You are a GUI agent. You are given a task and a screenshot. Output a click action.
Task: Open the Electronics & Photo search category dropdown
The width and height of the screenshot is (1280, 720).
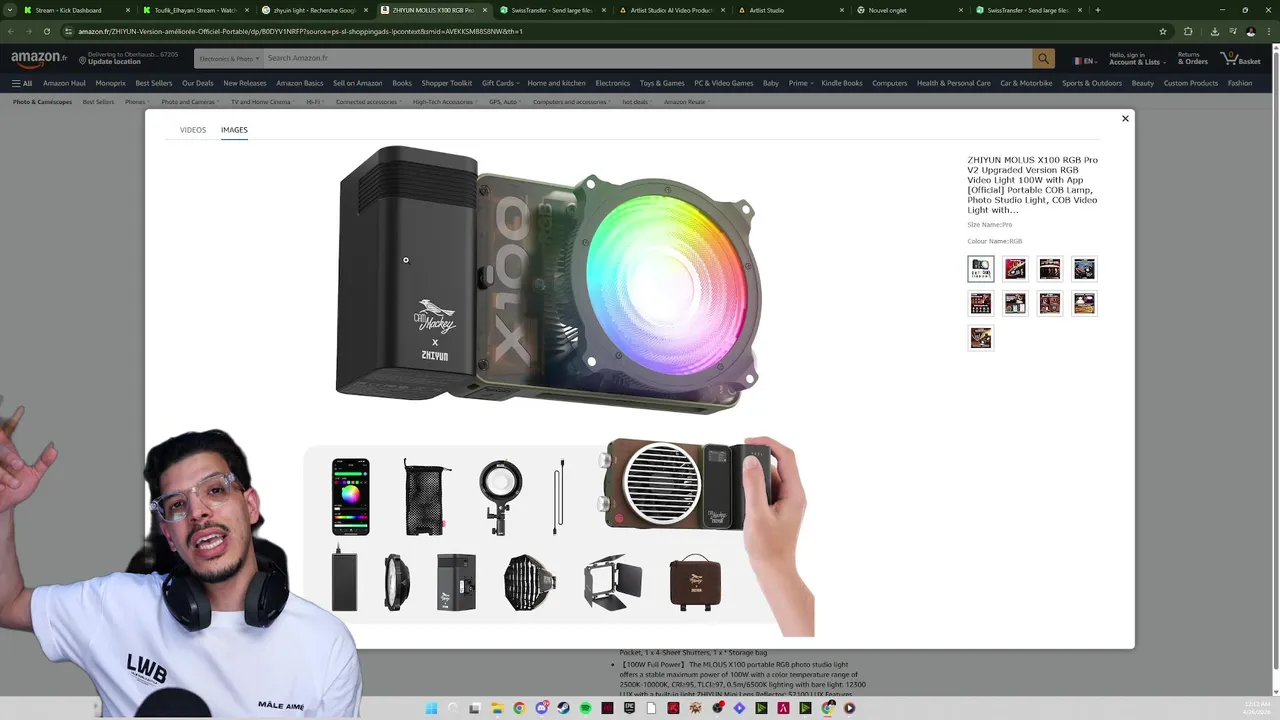pyautogui.click(x=228, y=59)
